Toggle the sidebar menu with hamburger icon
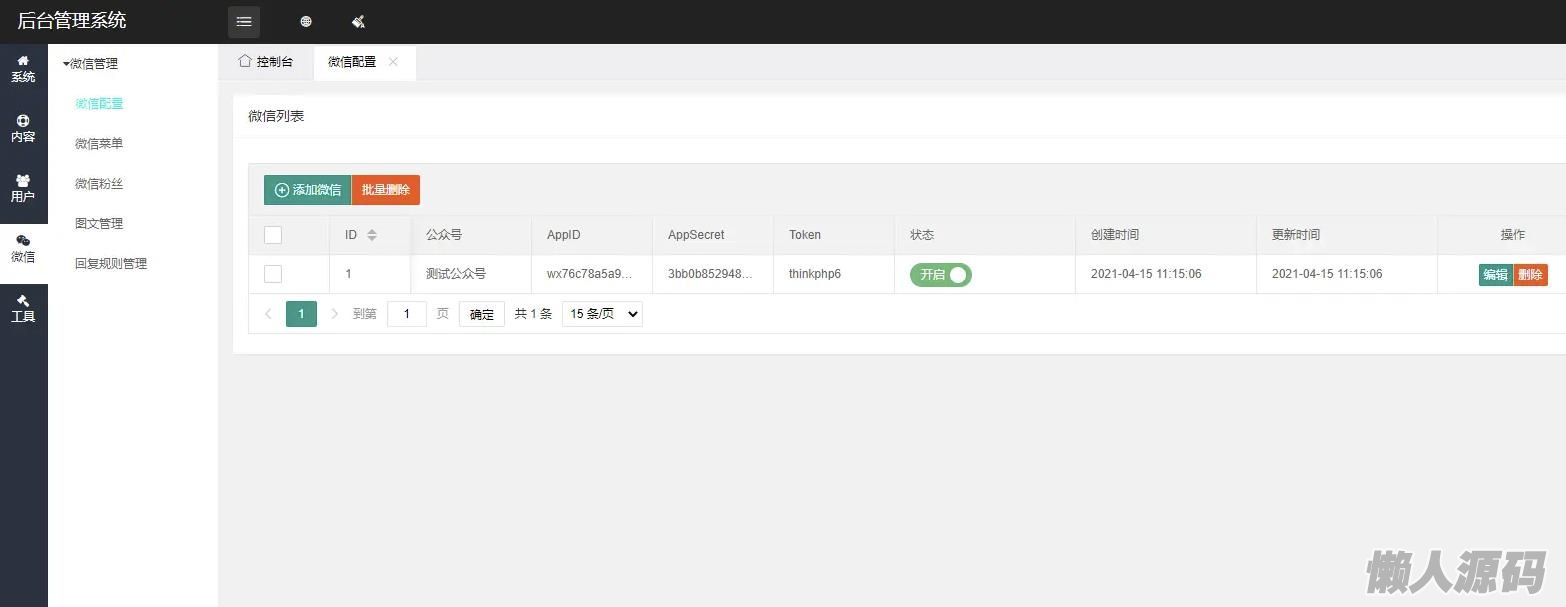 click(244, 21)
